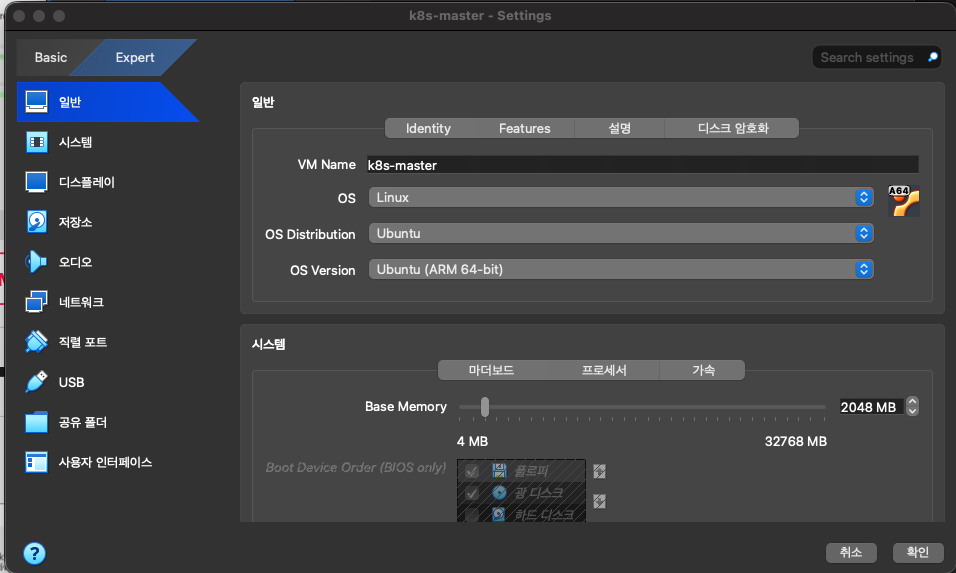The height and width of the screenshot is (573, 956).
Task: Open the 직렬 포트 serial ports icon
Action: pos(37,342)
